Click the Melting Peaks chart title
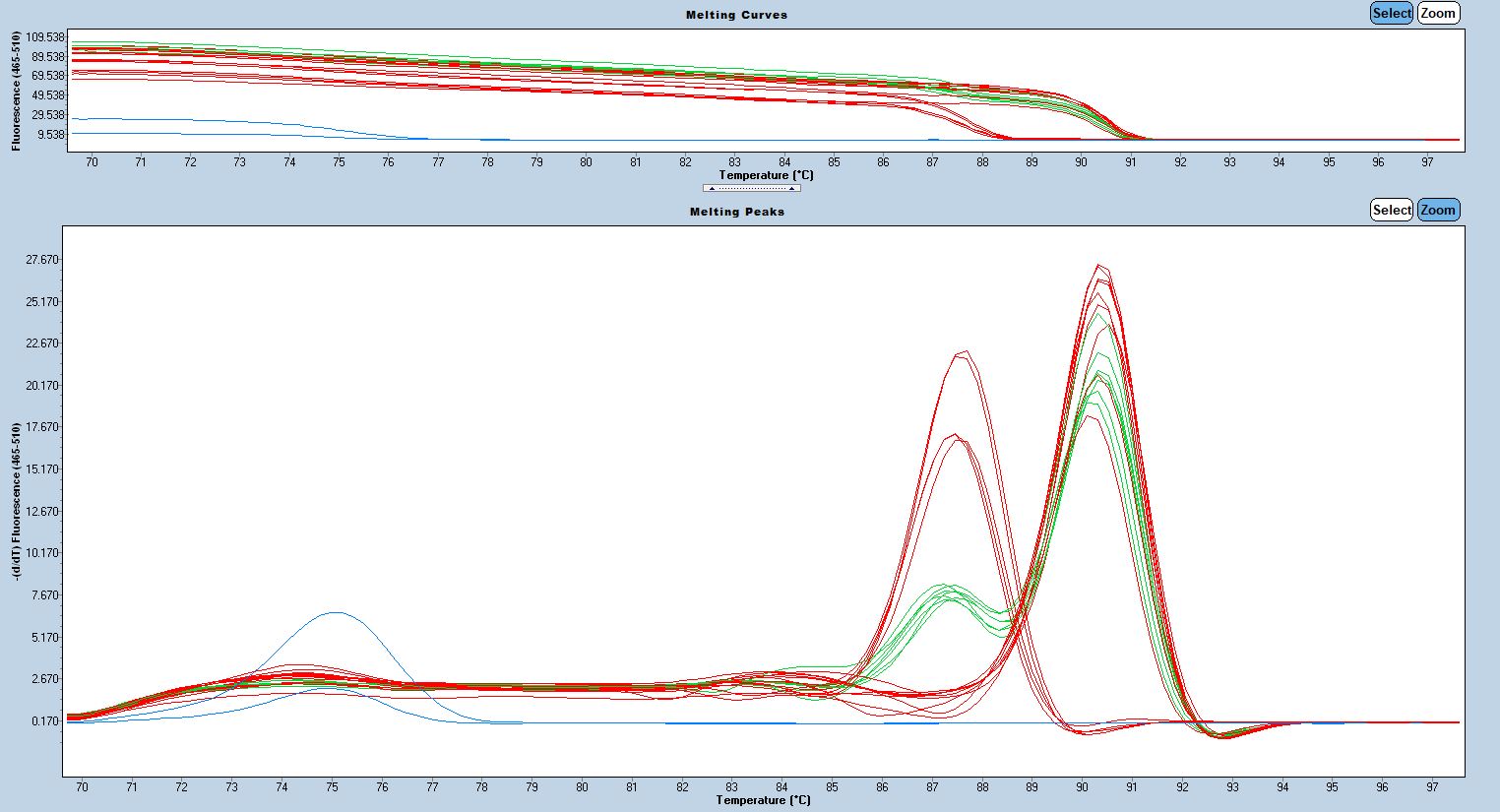The image size is (1500, 812). pos(736,212)
